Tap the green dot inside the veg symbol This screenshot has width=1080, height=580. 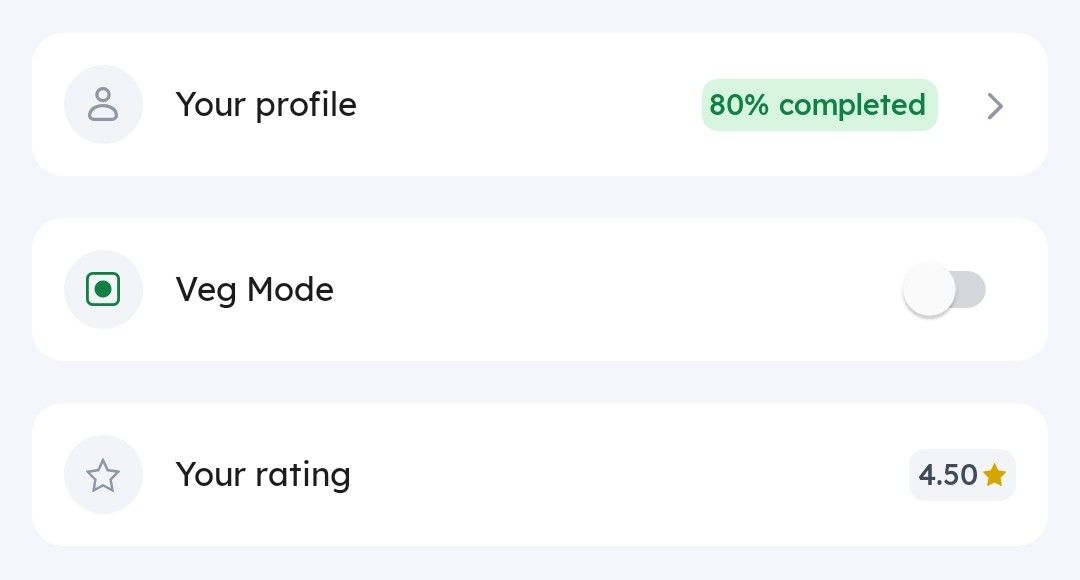103,290
